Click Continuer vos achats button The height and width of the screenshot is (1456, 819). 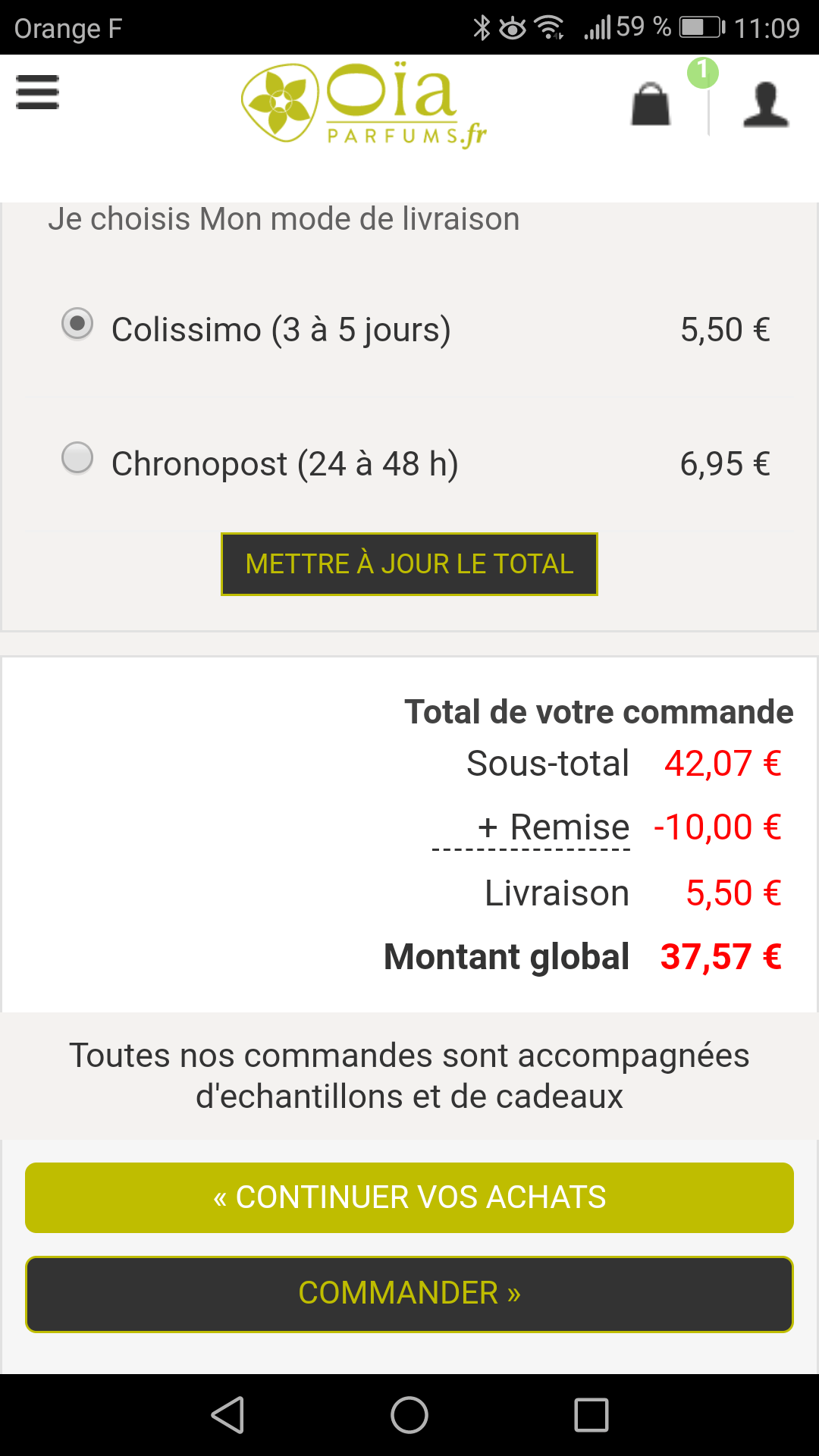coord(409,1197)
